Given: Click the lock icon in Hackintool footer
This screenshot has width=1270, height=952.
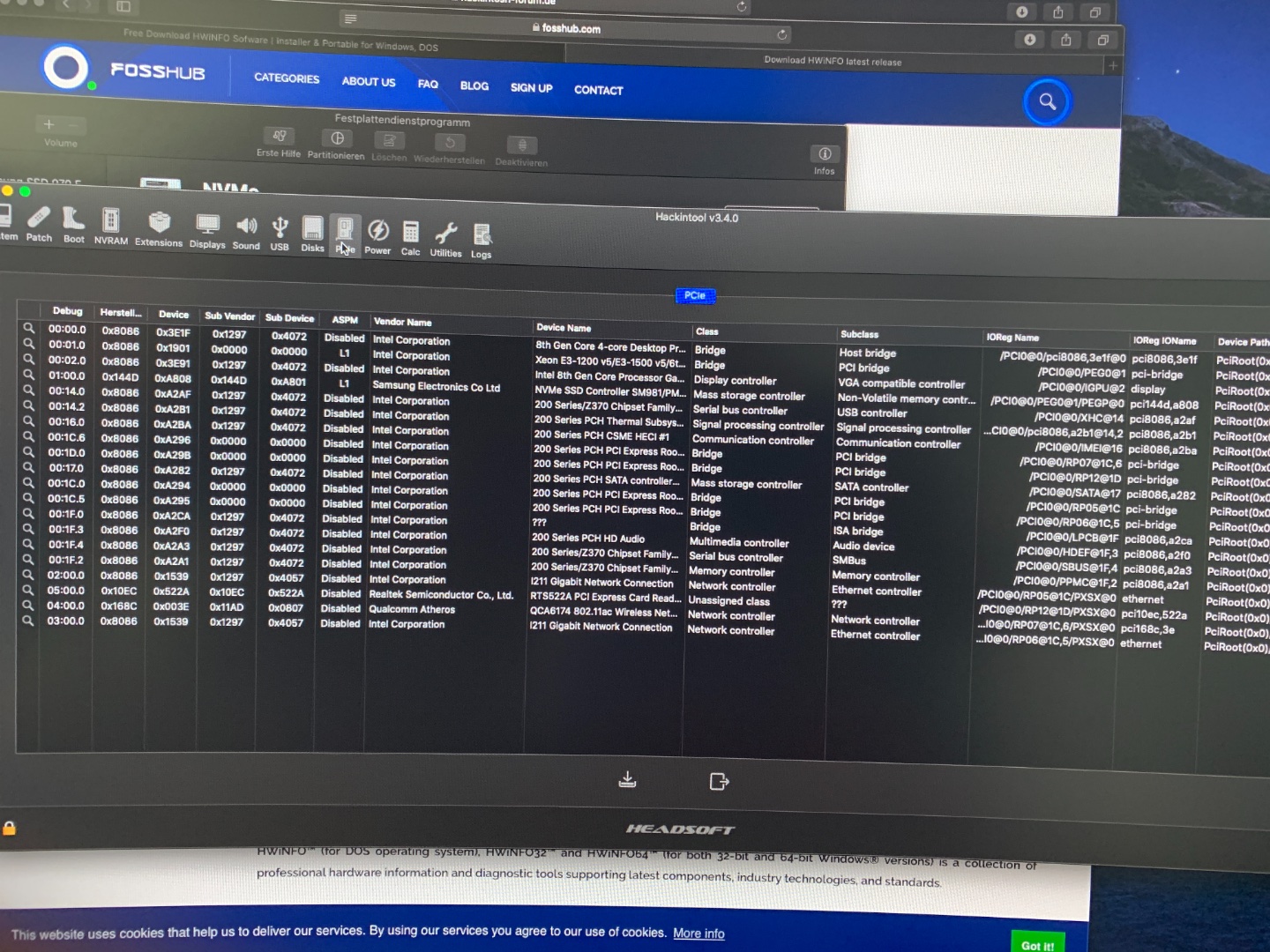Looking at the screenshot, I should [9, 828].
